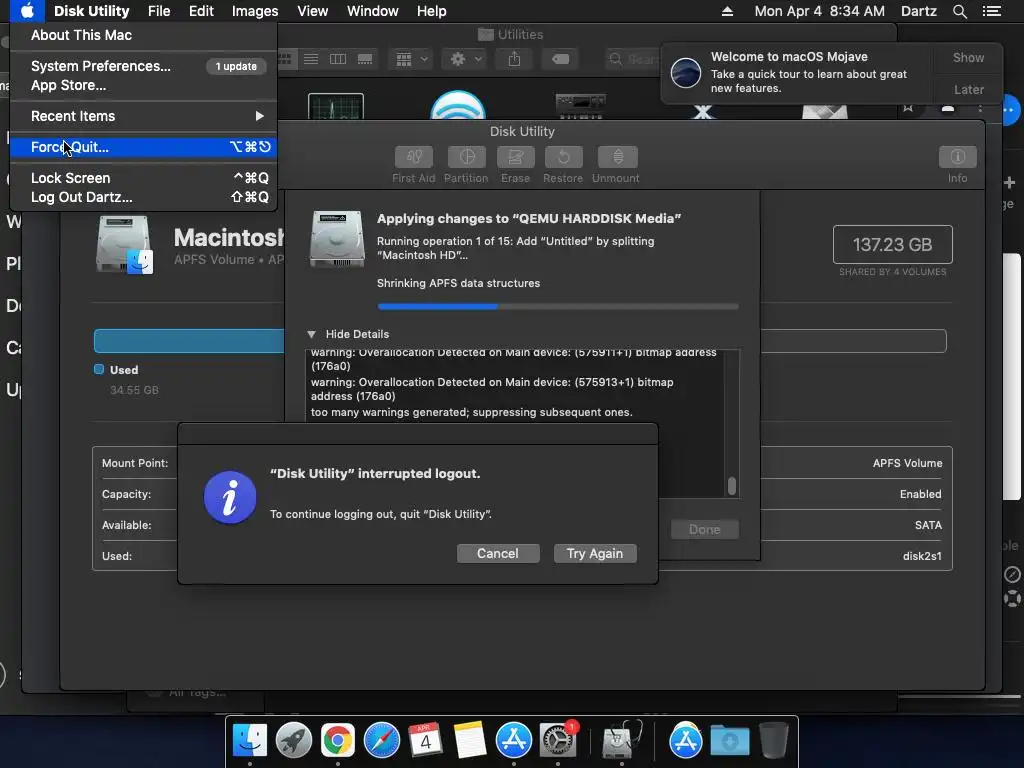
Task: Click the eject icon in menu bar
Action: 727,11
